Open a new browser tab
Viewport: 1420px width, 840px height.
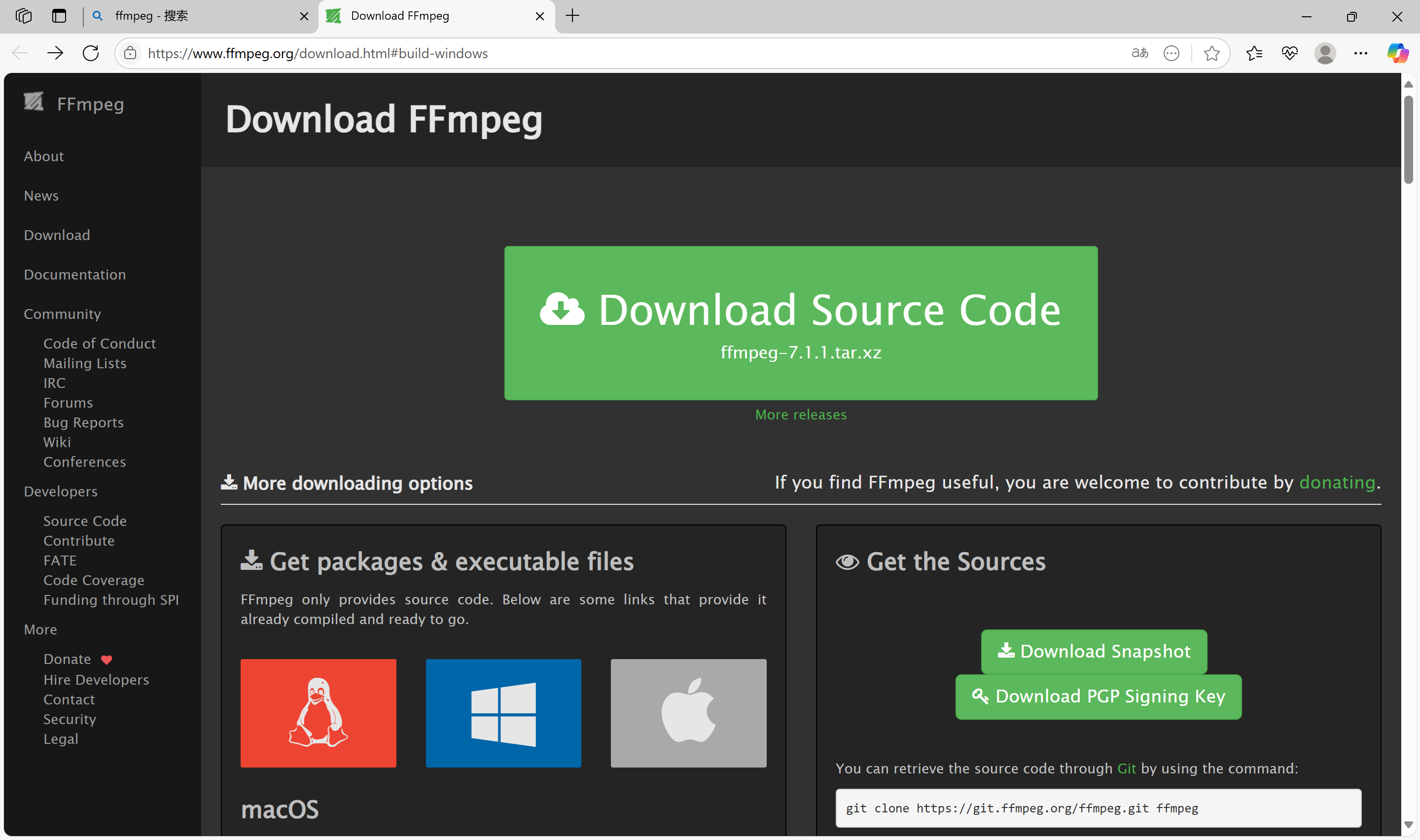click(x=572, y=16)
